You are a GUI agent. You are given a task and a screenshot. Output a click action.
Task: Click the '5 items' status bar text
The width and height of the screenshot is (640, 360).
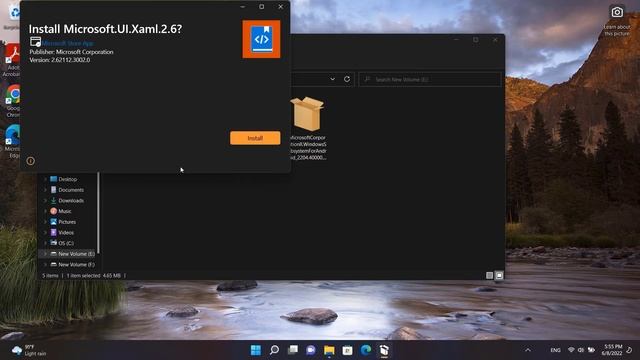pyautogui.click(x=50, y=276)
